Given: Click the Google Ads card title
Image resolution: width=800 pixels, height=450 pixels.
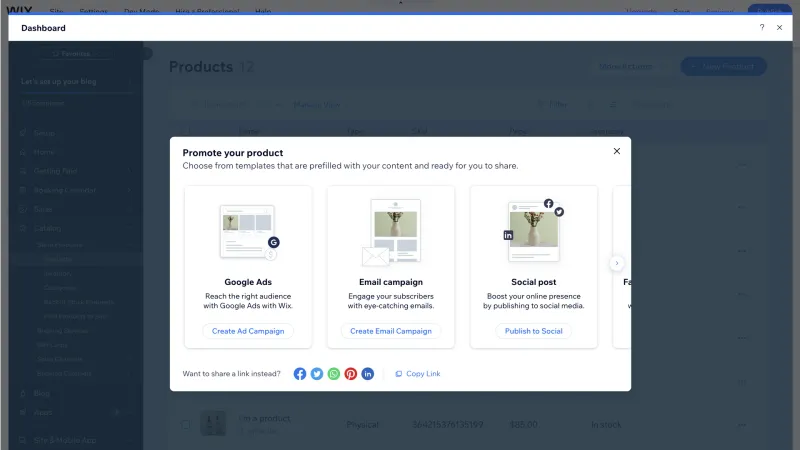Looking at the screenshot, I should click(248, 282).
